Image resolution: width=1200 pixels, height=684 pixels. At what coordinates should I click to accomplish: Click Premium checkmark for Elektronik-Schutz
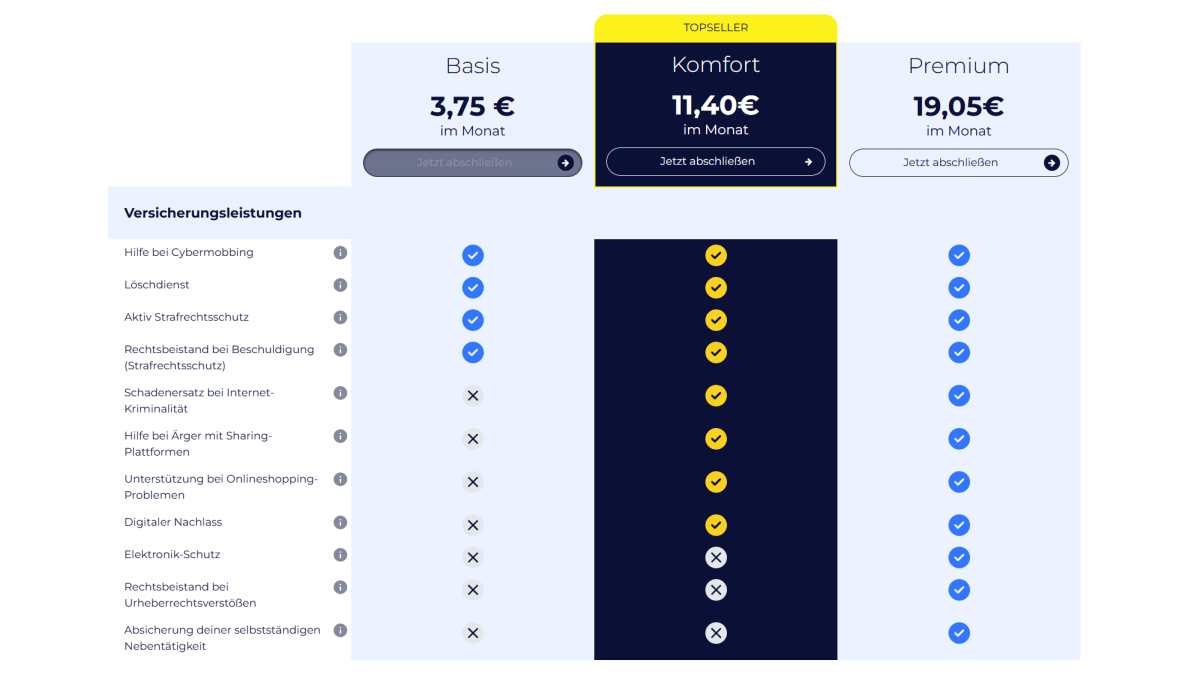(959, 557)
